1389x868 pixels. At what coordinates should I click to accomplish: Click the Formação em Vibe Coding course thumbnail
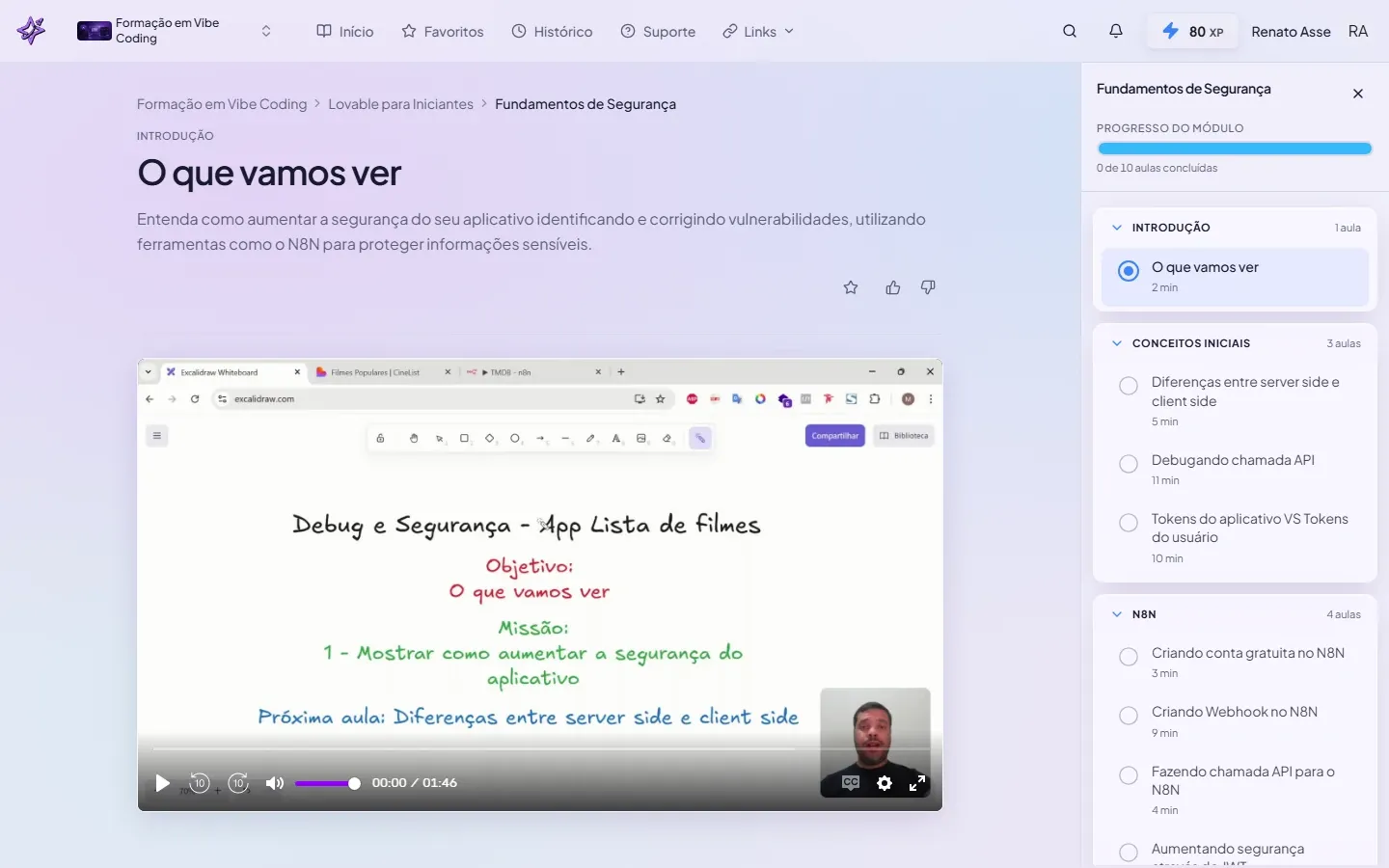click(95, 31)
